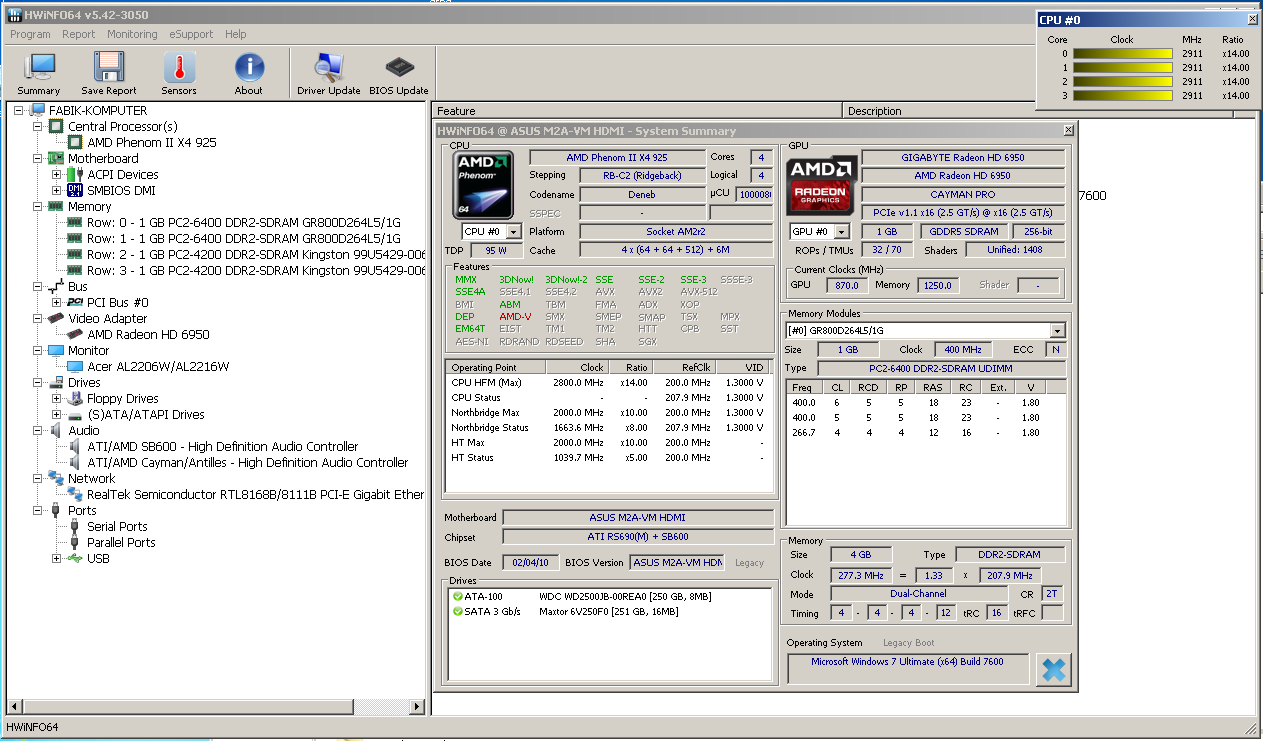
Task: Select Parallel Ports tree item
Action: 121,542
